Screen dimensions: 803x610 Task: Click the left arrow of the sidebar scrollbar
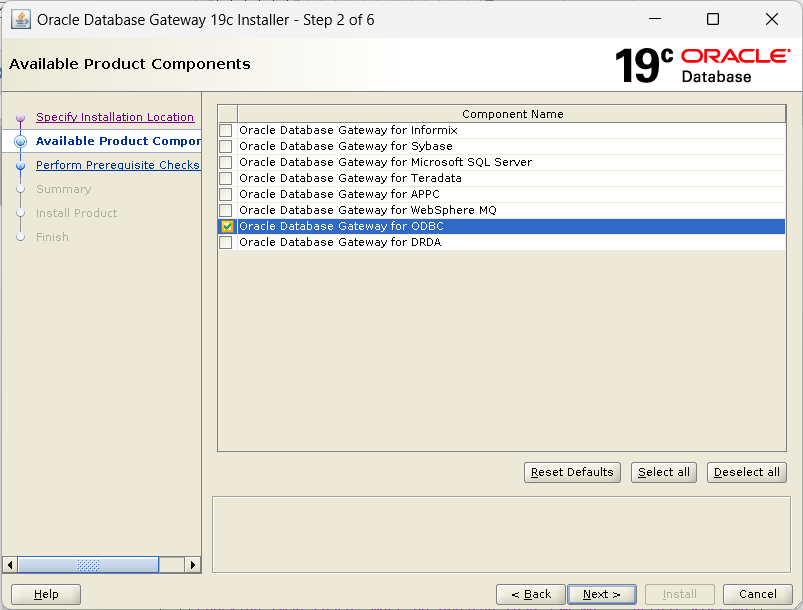point(10,565)
